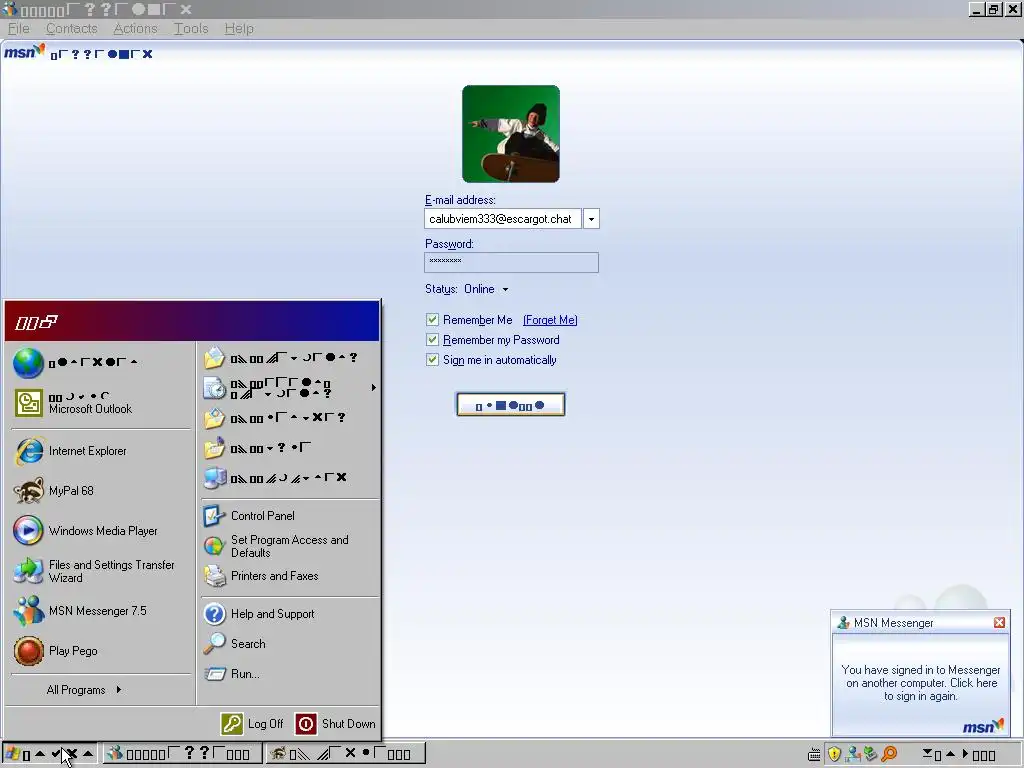Click the MSN Messenger tray icon
1024x768 pixels.
(852, 754)
